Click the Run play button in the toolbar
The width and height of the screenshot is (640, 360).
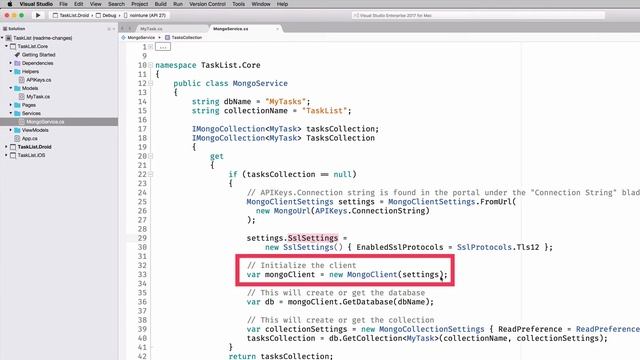tap(38, 15)
